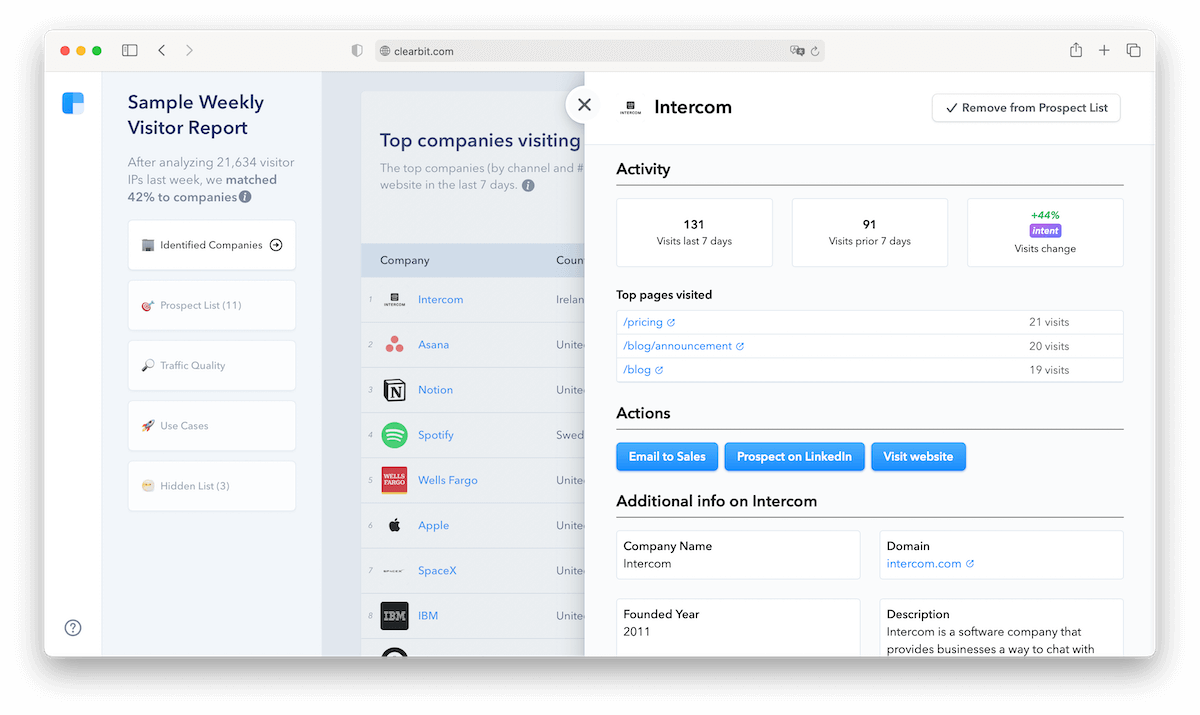
Task: Click the "19 visits" count
Action: pyautogui.click(x=1049, y=370)
